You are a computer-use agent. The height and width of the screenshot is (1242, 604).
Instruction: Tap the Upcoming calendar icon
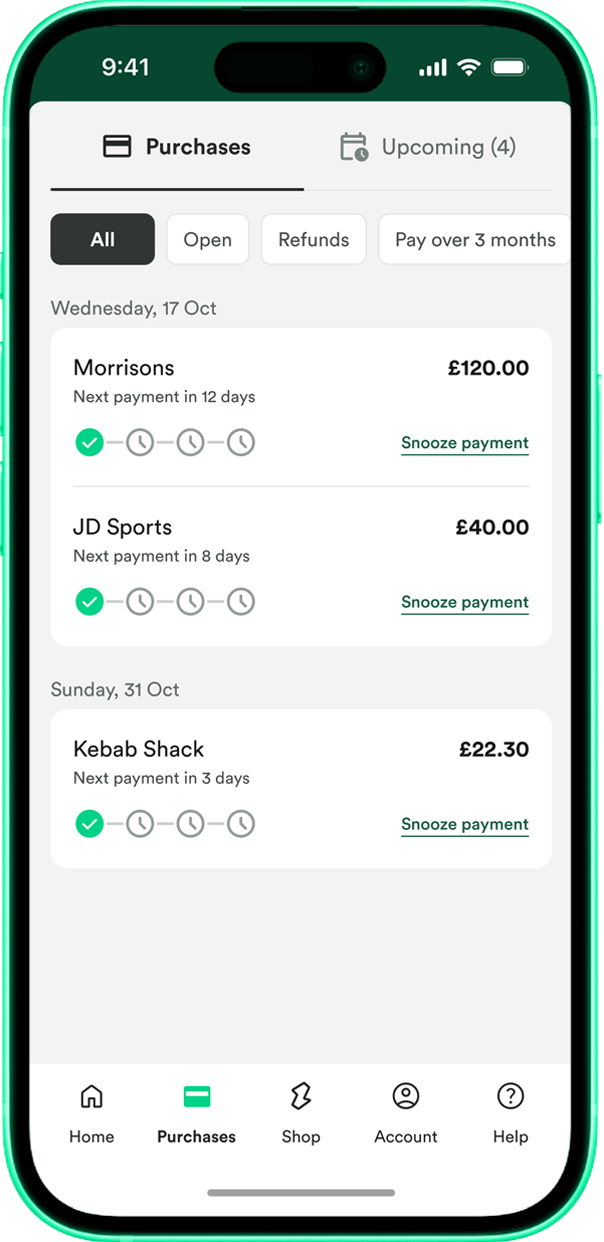click(354, 147)
